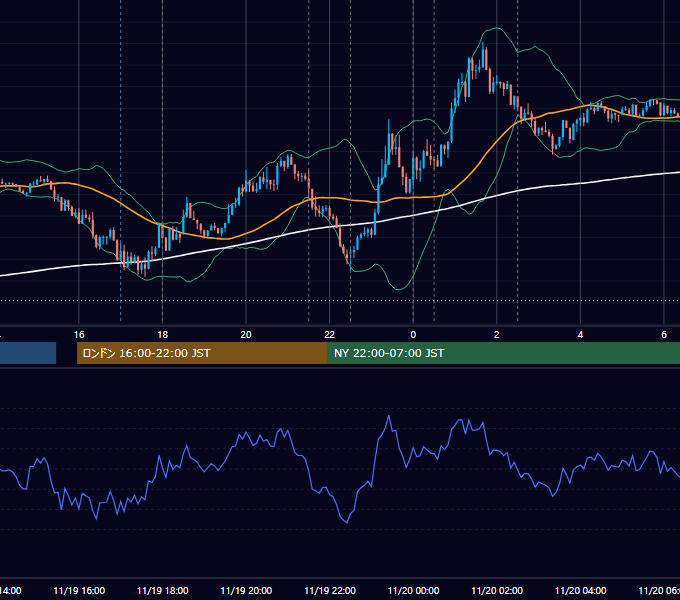
Task: Click the unlabeled blue session bar
Action: click(28, 353)
